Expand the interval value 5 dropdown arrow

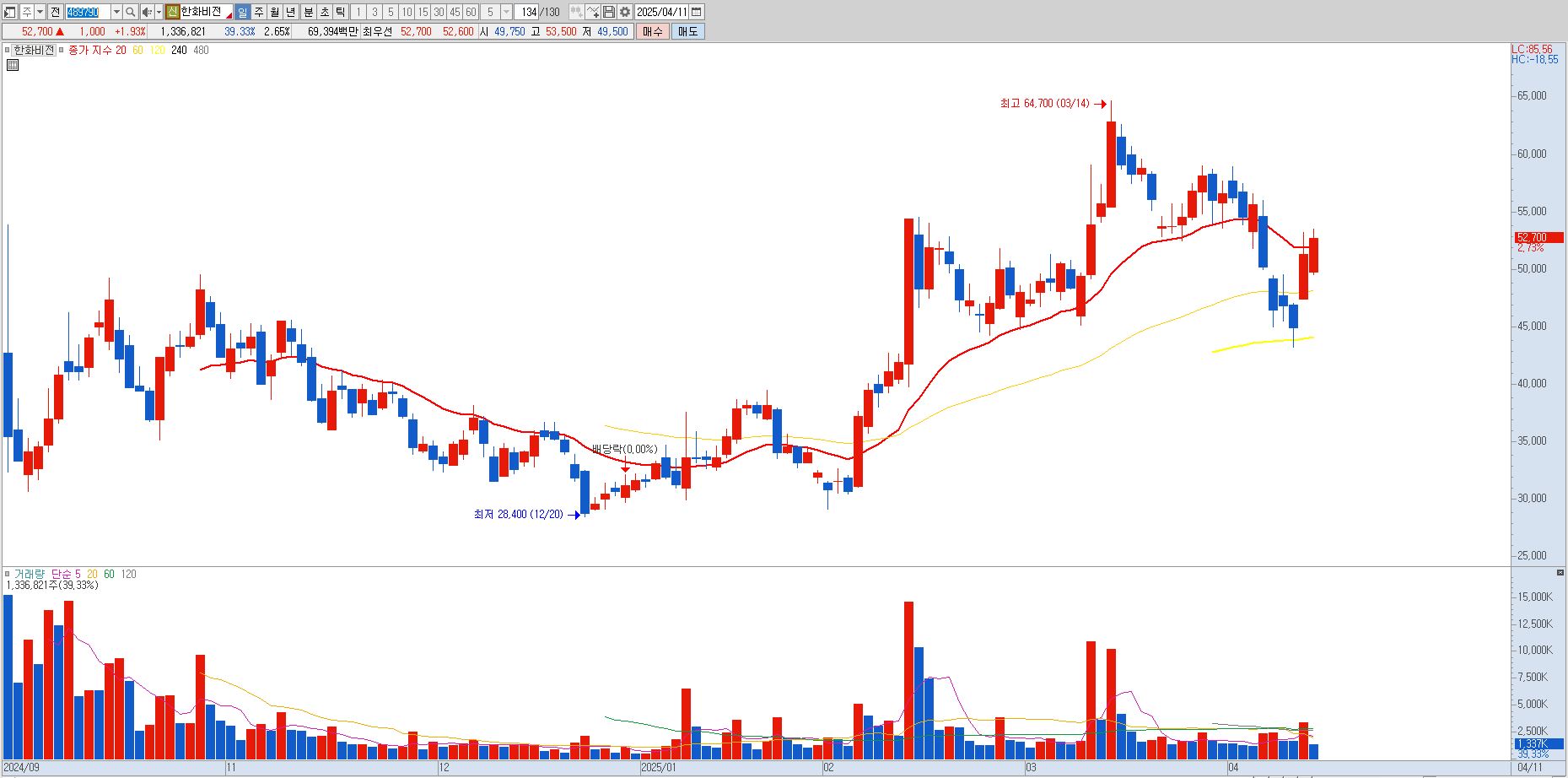pyautogui.click(x=506, y=12)
